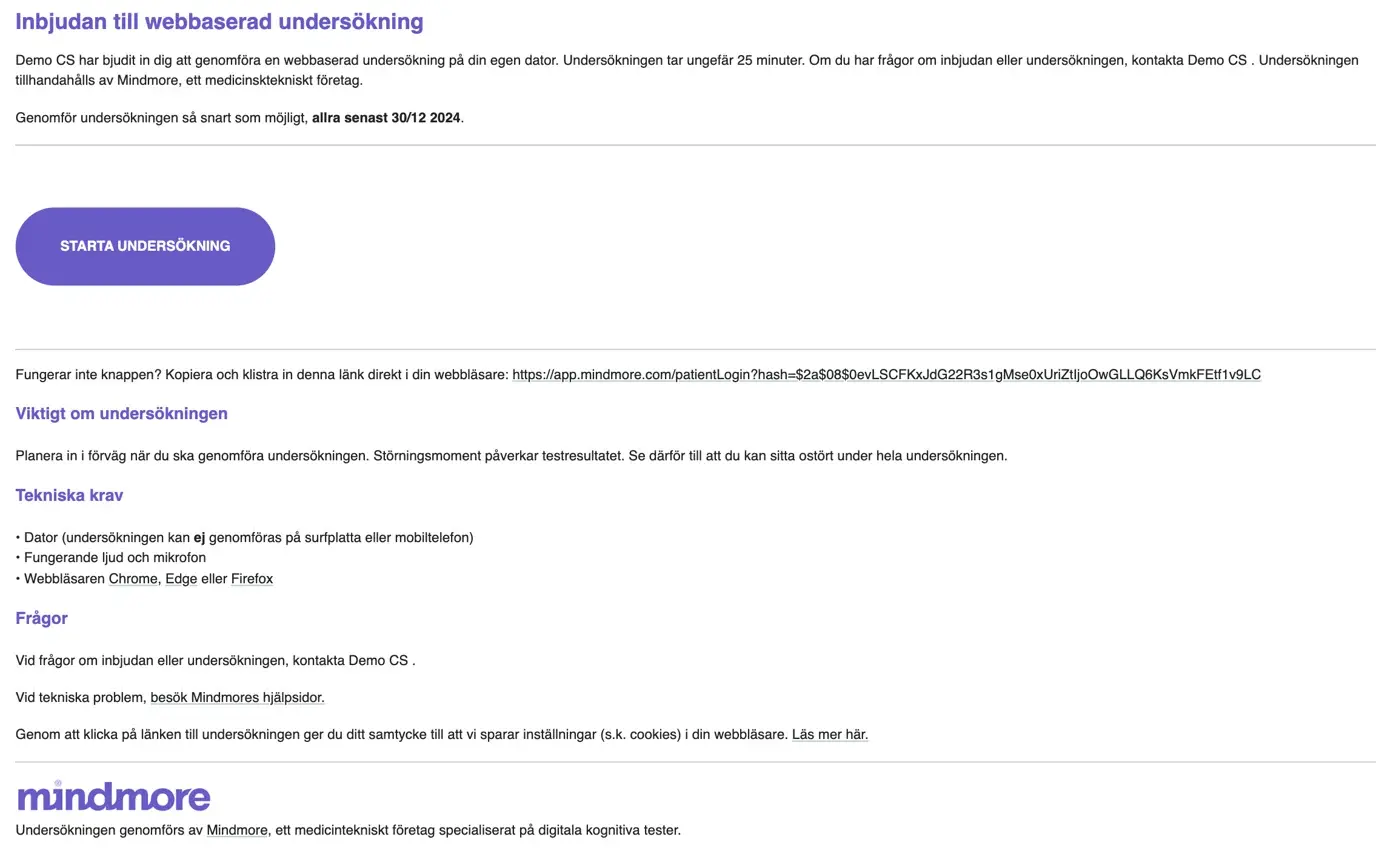Open the "besök Mindmores hjälpsidor" help link
Viewport: 1376px width, 848px height.
(237, 698)
